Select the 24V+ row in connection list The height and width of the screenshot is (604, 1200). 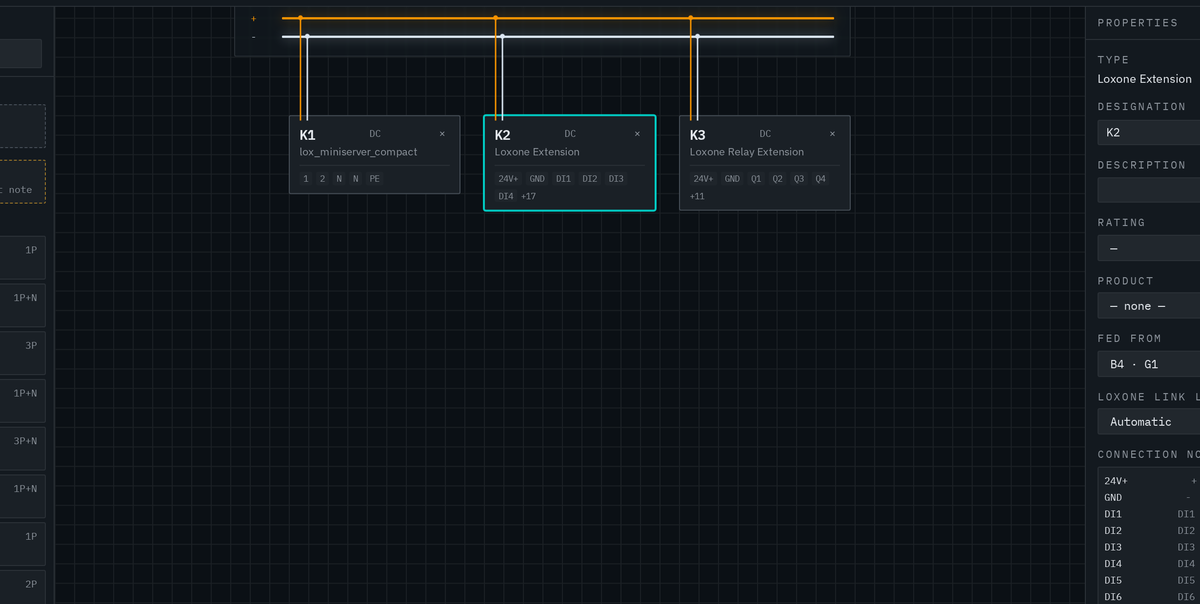pos(1150,481)
